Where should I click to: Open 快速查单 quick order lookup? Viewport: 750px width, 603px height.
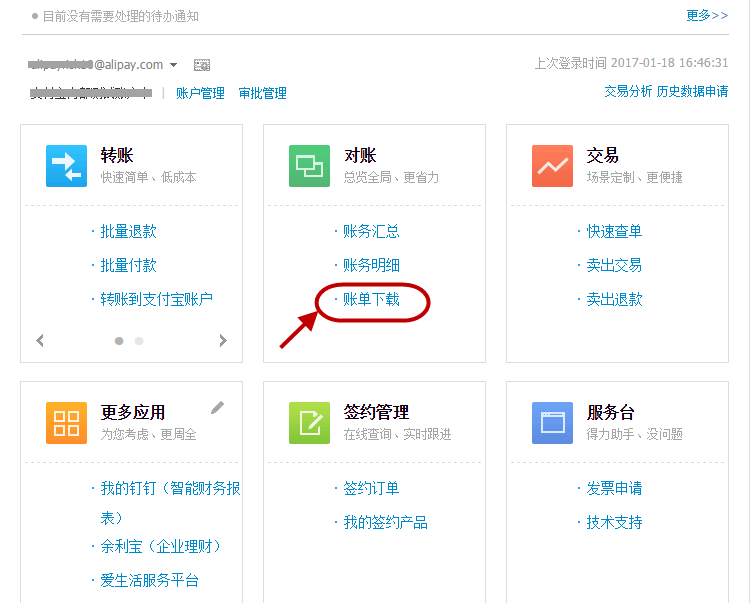pos(614,231)
